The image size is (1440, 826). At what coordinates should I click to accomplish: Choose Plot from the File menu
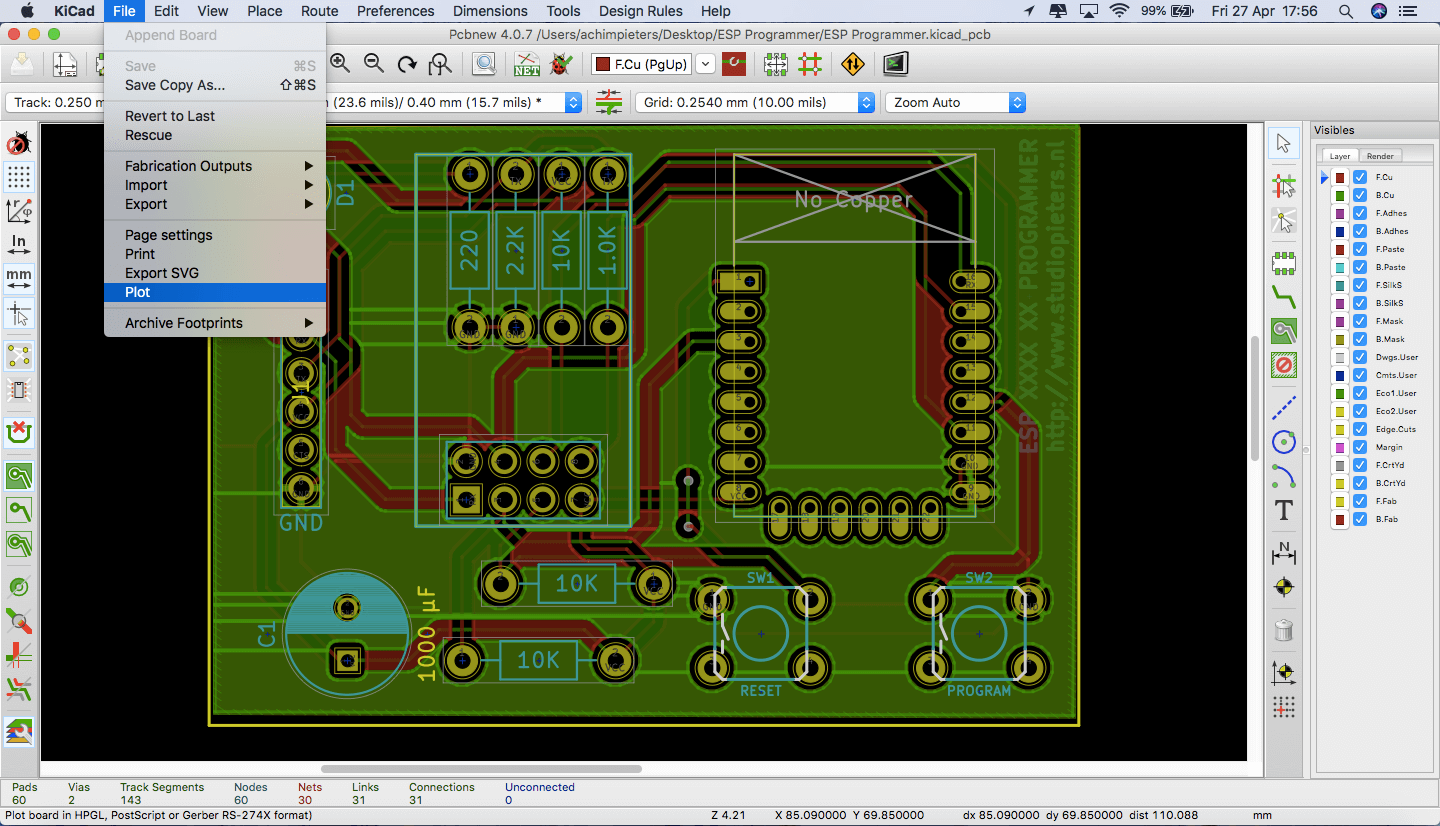215,292
